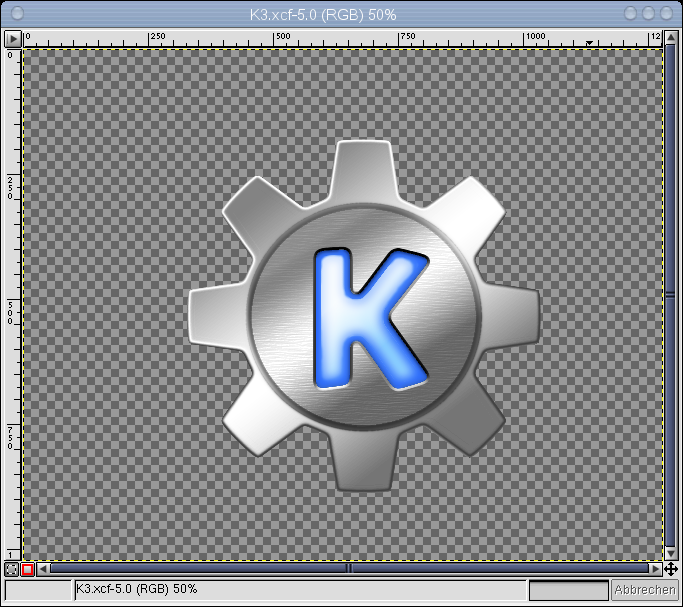This screenshot has width=683, height=607.
Task: Click the horizontal scrollbar thumb
Action: 349,569
